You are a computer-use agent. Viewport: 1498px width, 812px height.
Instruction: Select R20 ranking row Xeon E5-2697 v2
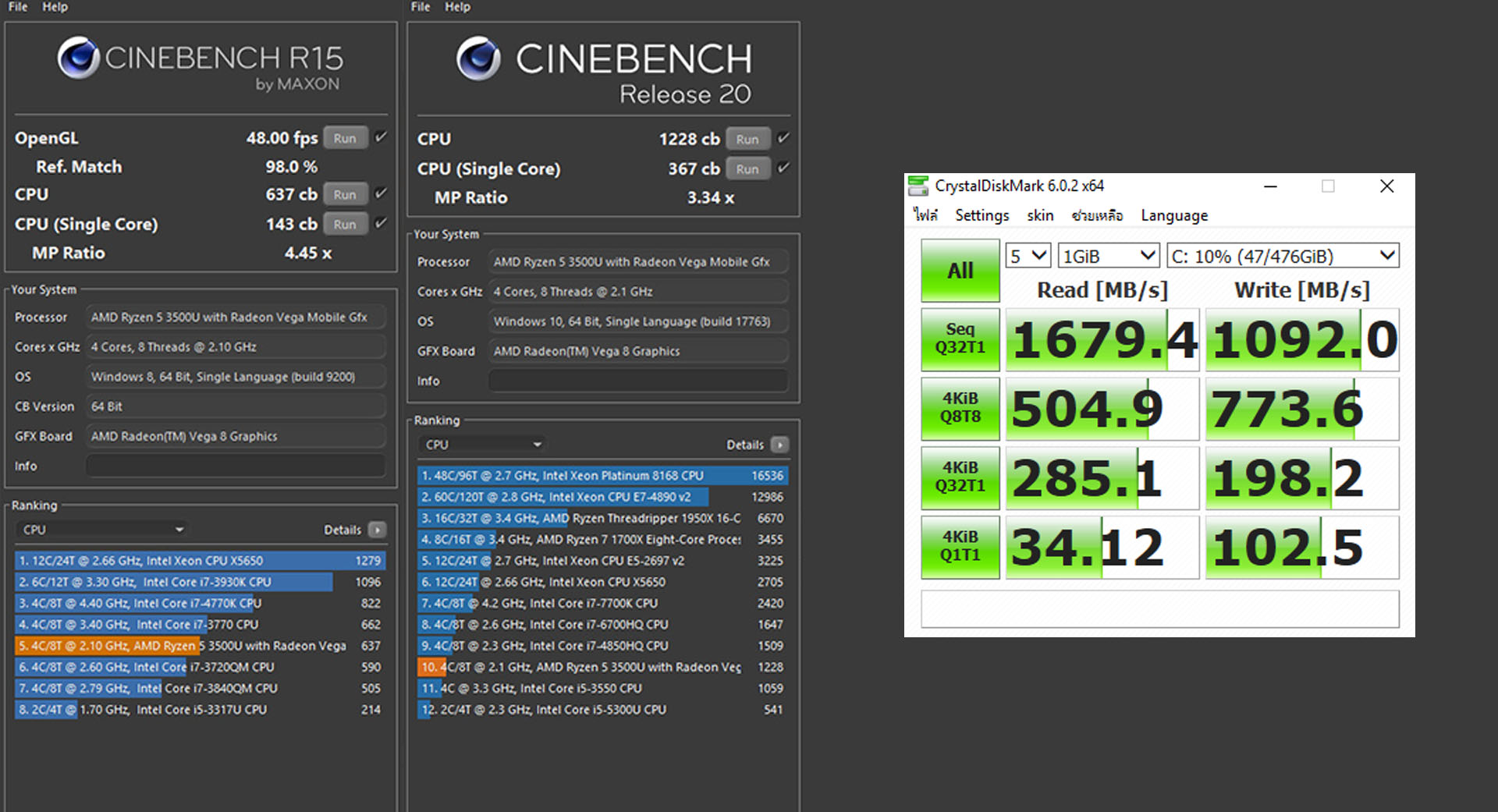click(603, 561)
